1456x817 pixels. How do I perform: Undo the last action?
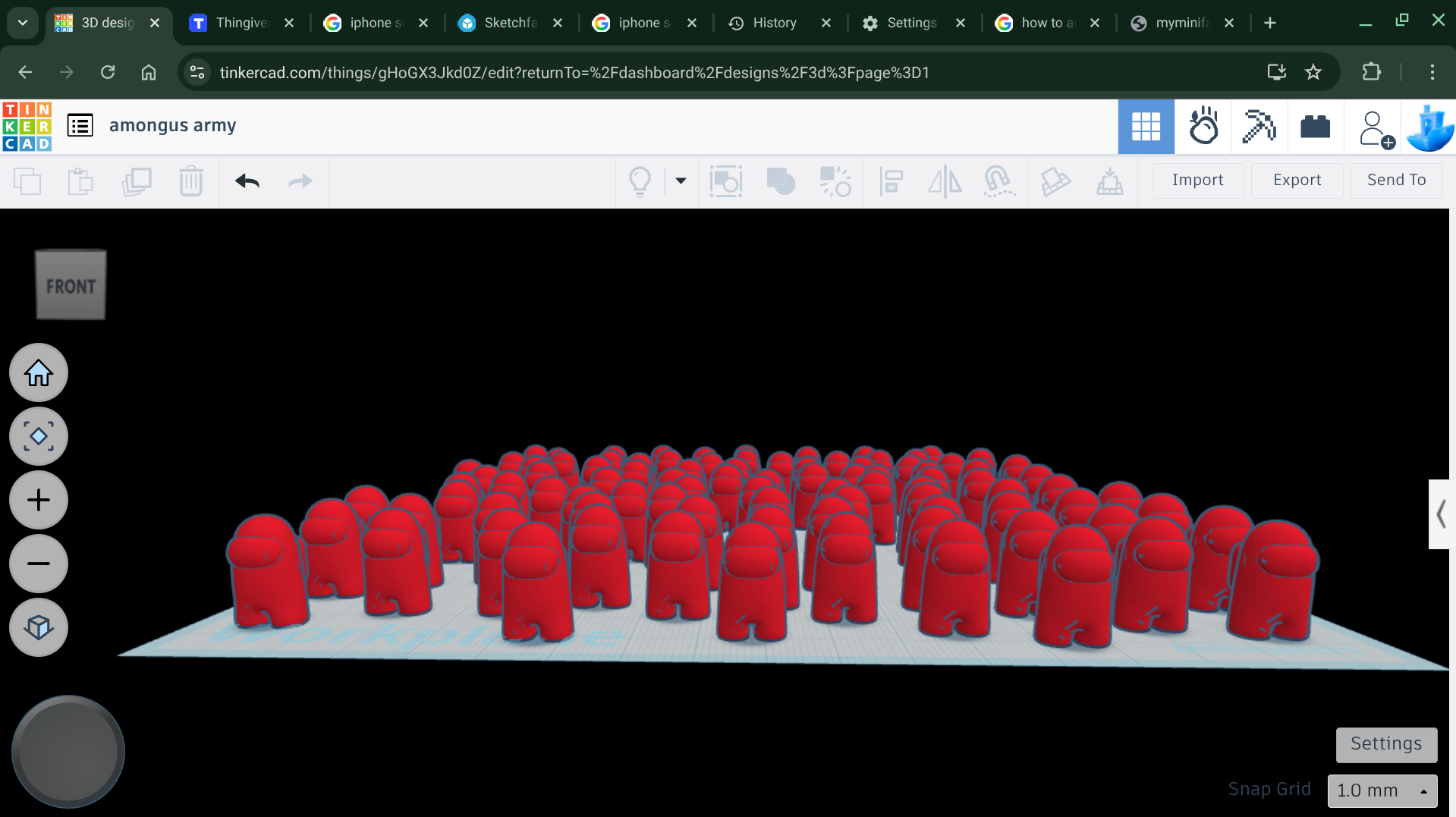pyautogui.click(x=247, y=181)
